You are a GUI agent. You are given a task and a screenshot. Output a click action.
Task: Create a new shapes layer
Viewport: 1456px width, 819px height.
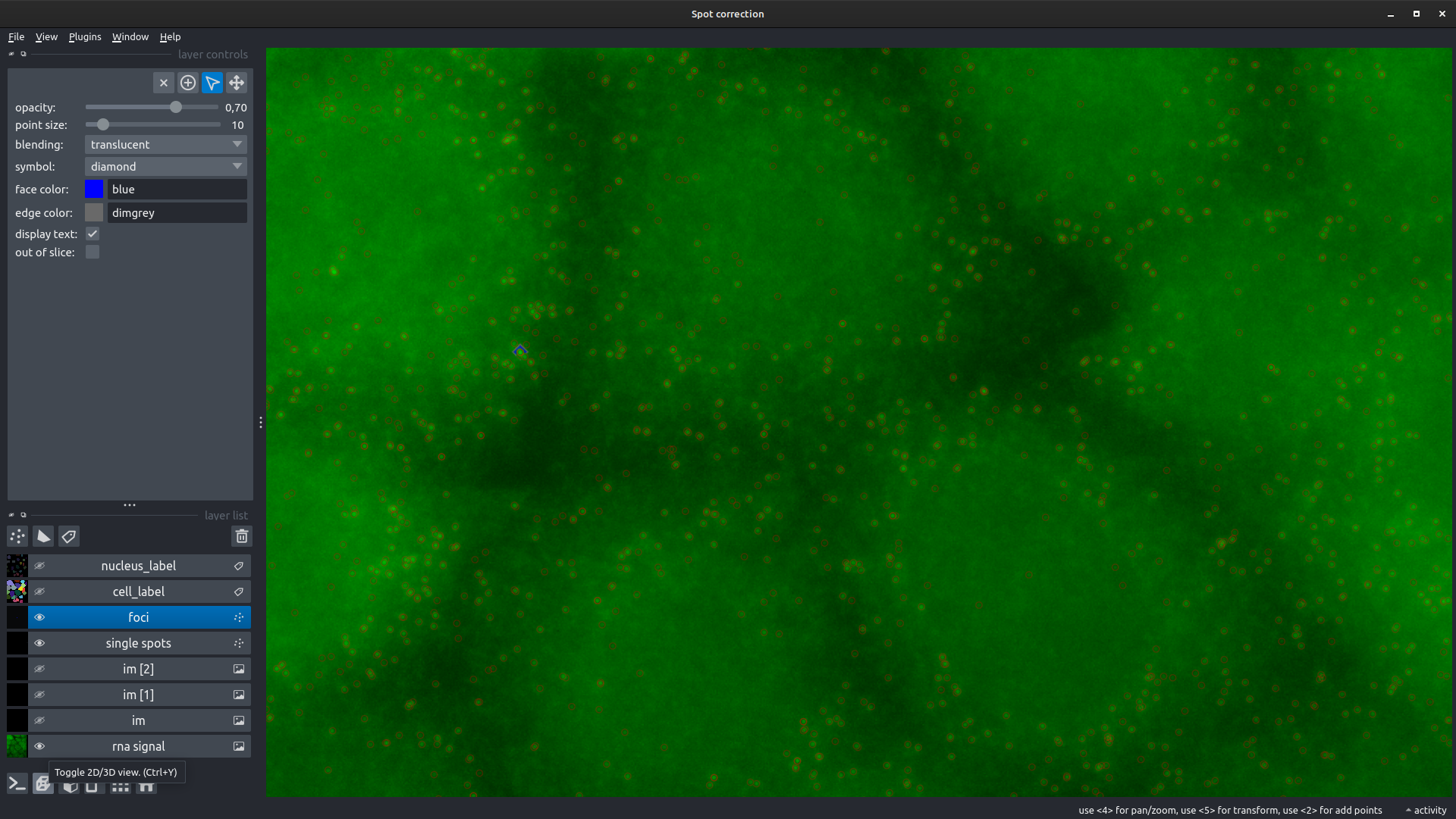43,537
